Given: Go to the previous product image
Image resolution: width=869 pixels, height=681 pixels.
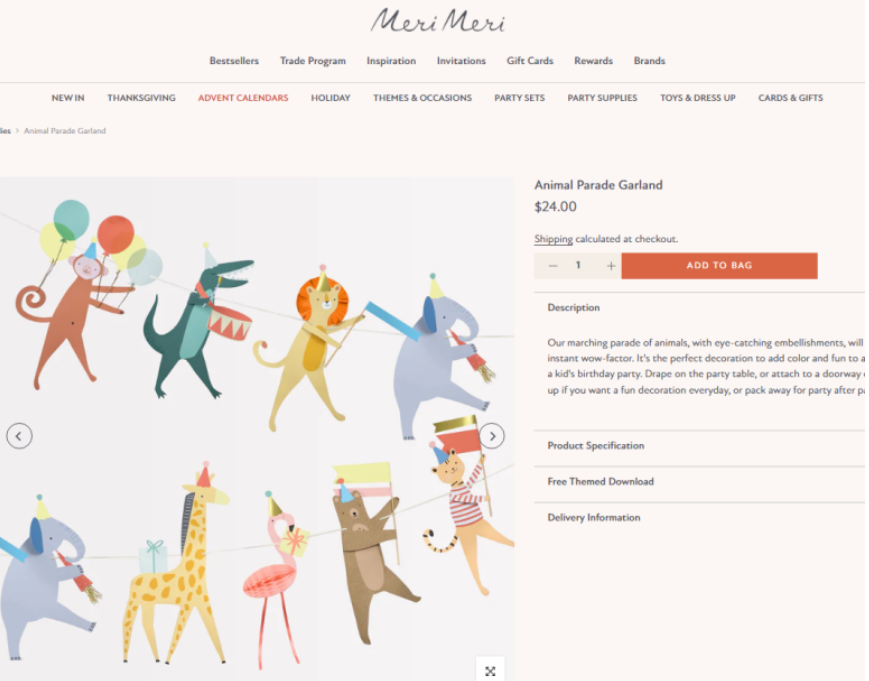Looking at the screenshot, I should [19, 436].
